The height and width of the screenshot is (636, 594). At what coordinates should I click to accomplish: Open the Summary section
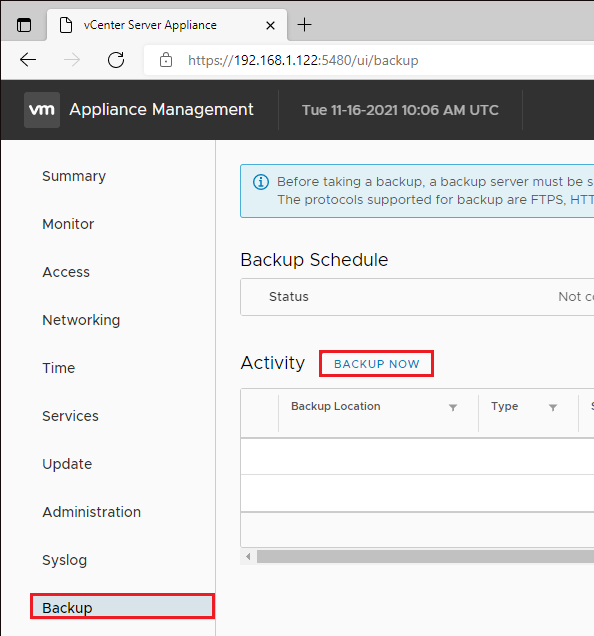pyautogui.click(x=74, y=176)
